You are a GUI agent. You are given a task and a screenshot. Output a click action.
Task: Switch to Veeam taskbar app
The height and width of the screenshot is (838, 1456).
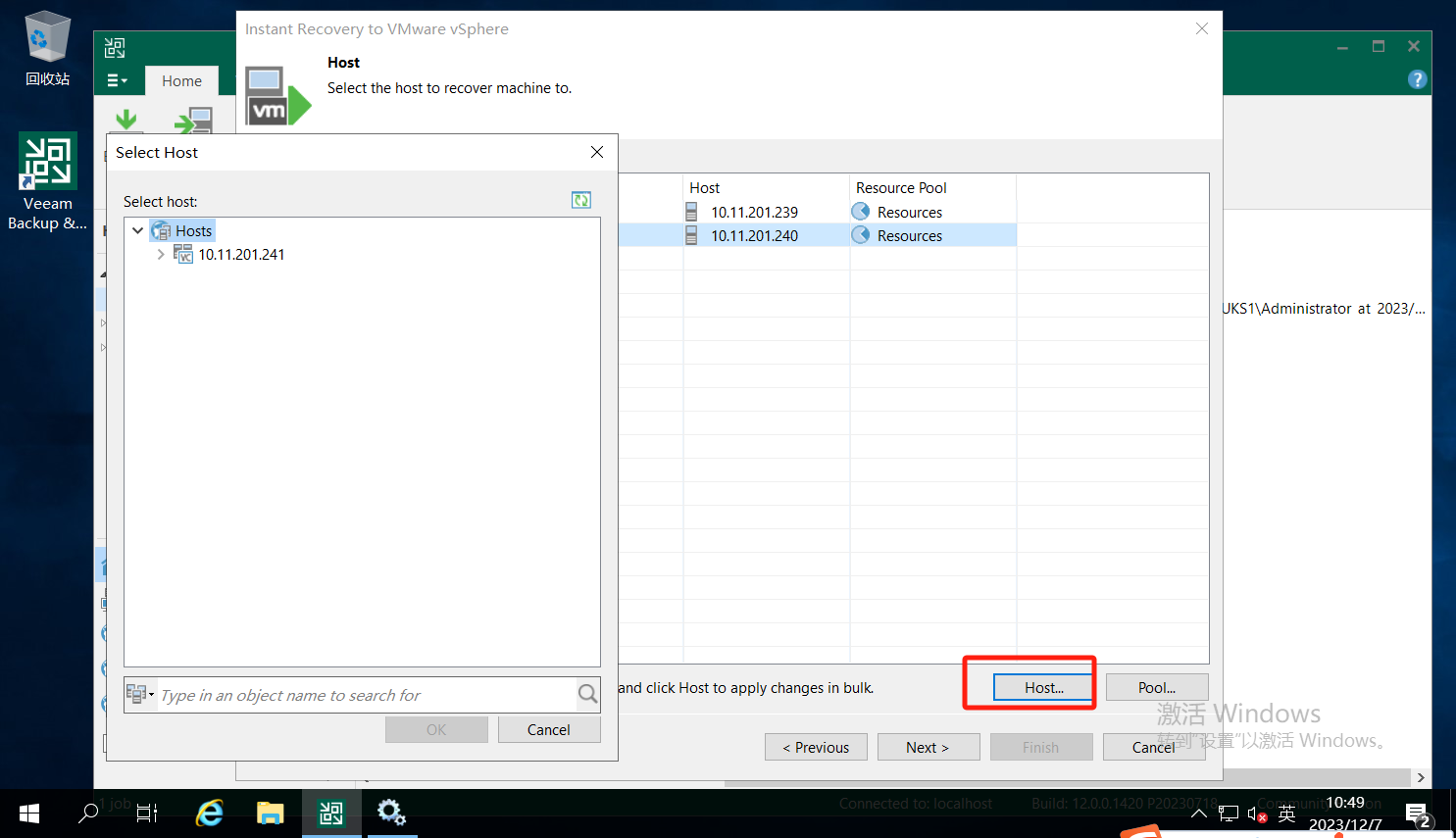[x=331, y=813]
